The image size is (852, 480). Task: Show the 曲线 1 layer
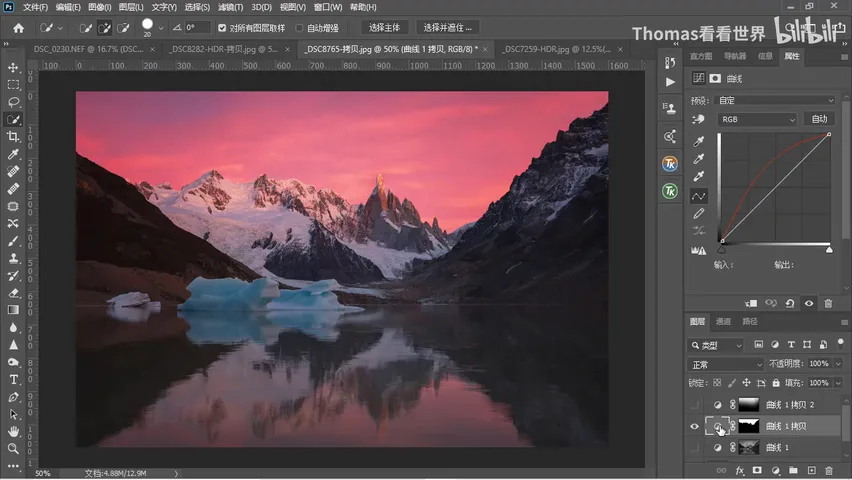point(694,447)
